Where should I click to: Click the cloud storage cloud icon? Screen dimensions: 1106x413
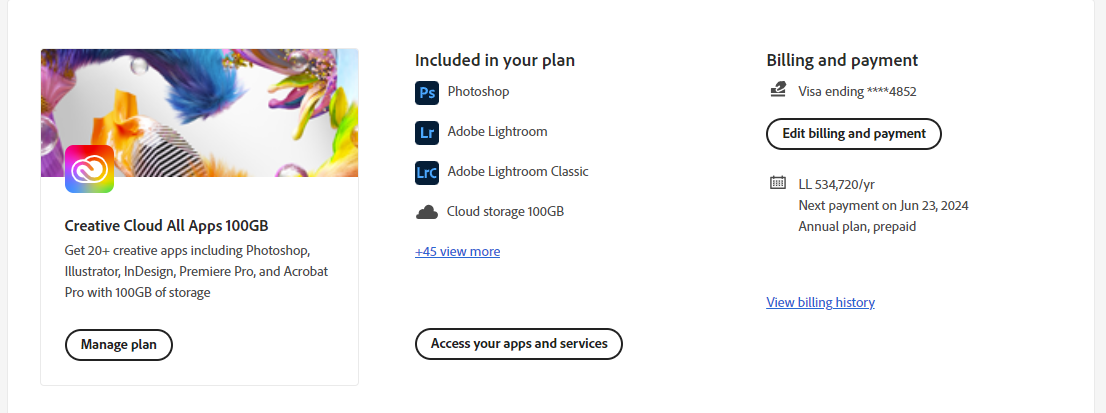pyautogui.click(x=427, y=212)
